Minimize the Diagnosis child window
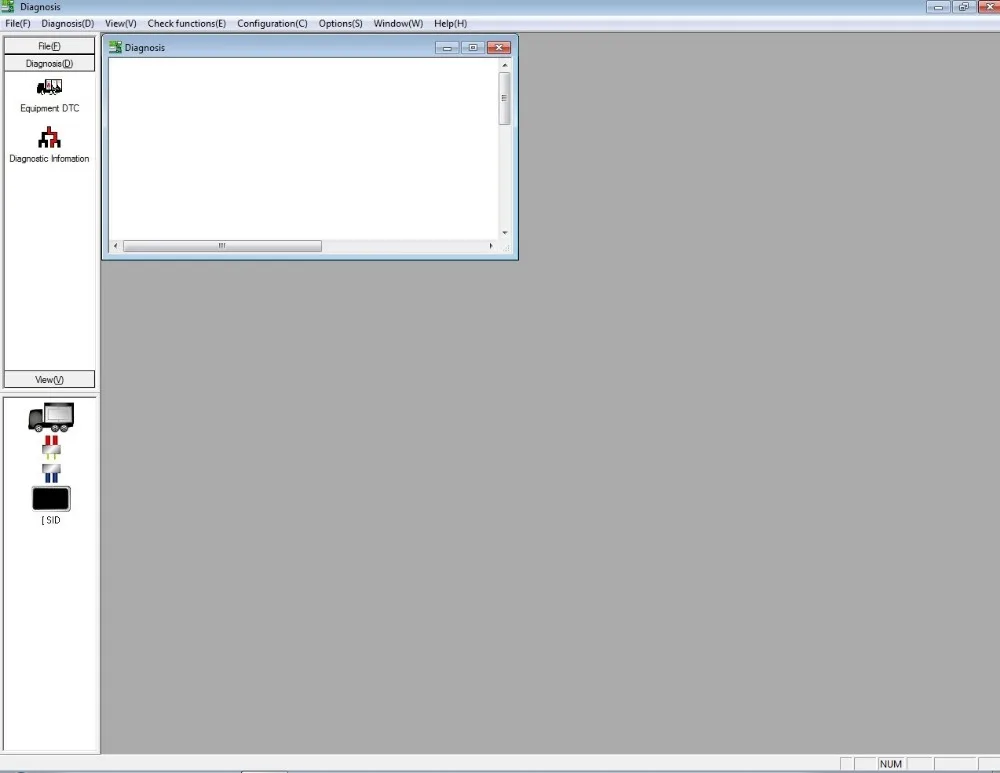The width and height of the screenshot is (1000, 773). (x=447, y=48)
